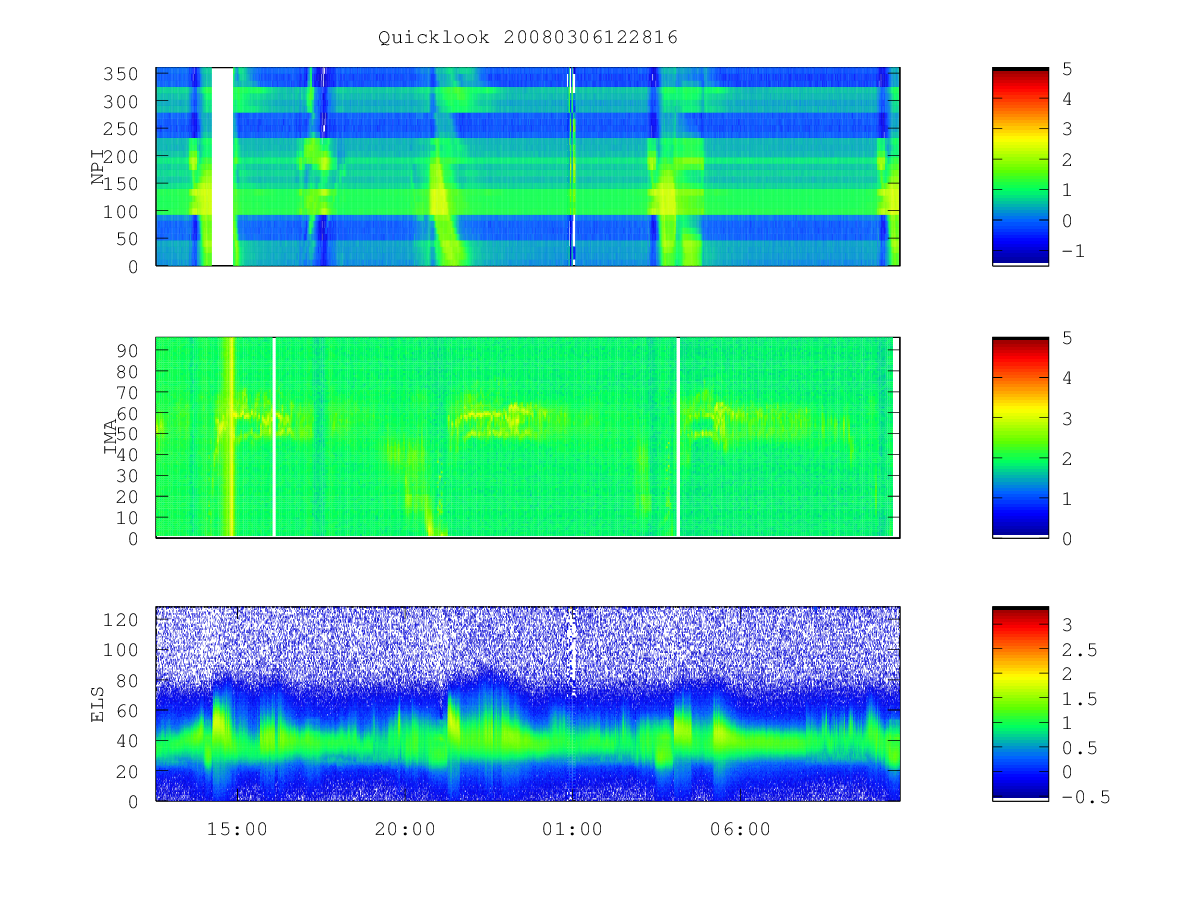Click the Quicklook 20080306122816 plot title
This screenshot has height=900, width=1200.
click(528, 38)
